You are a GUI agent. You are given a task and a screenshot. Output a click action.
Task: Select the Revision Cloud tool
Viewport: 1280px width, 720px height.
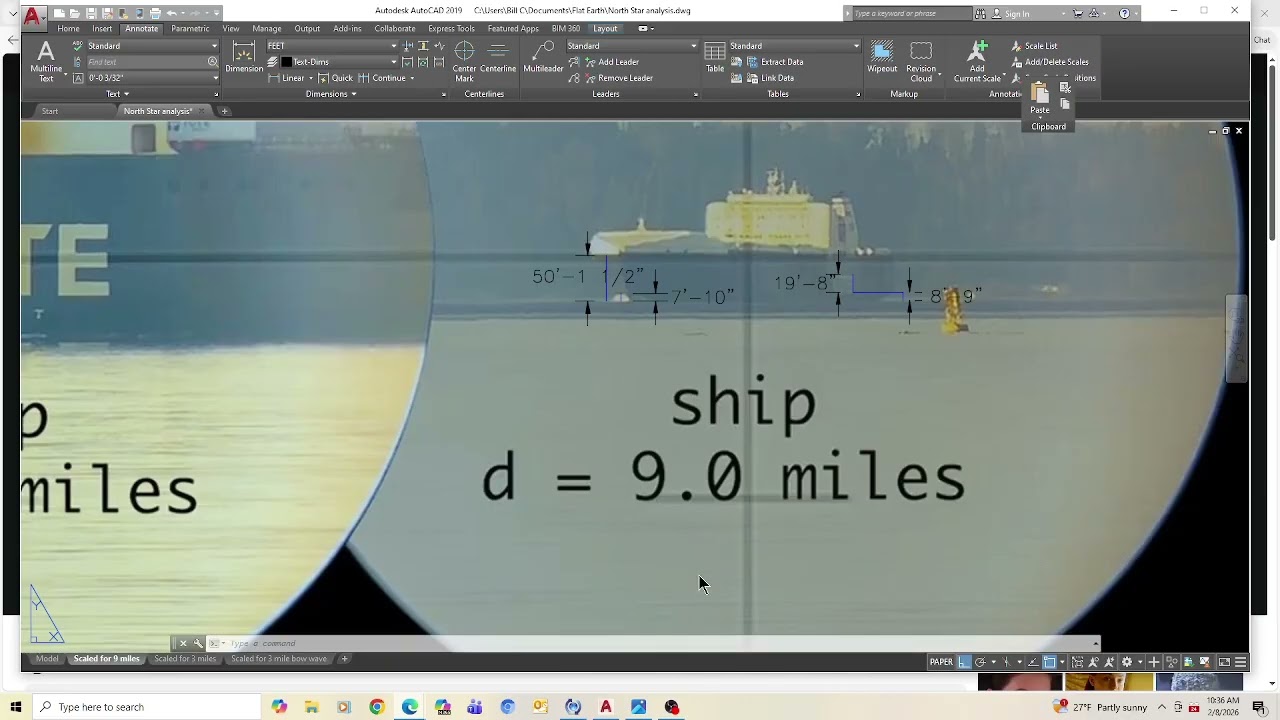921,61
